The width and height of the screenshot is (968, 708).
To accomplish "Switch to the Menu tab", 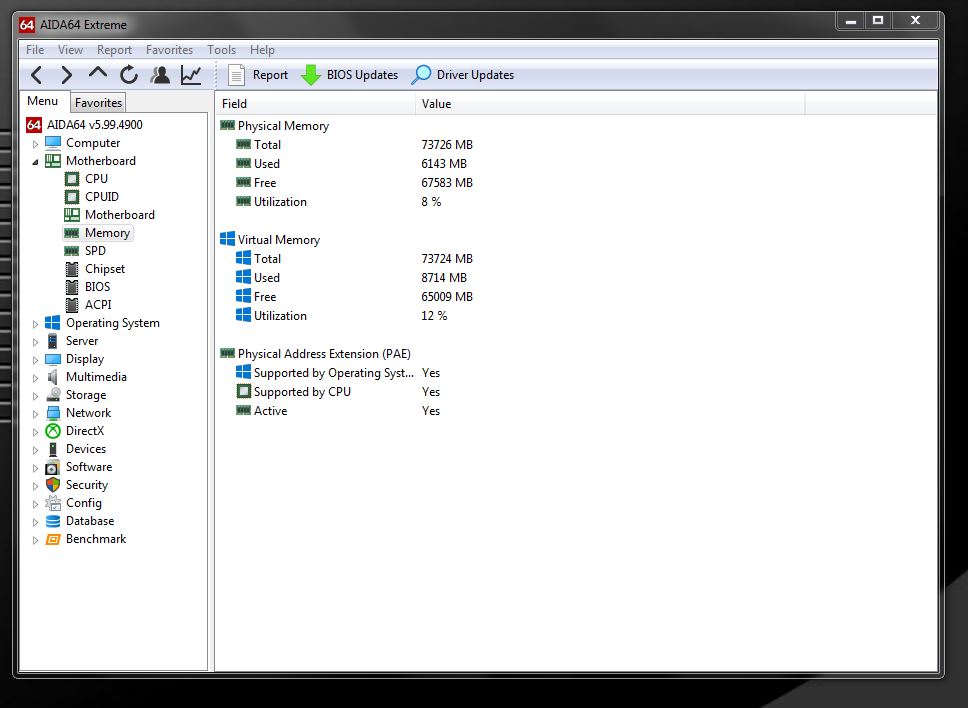I will (x=43, y=101).
